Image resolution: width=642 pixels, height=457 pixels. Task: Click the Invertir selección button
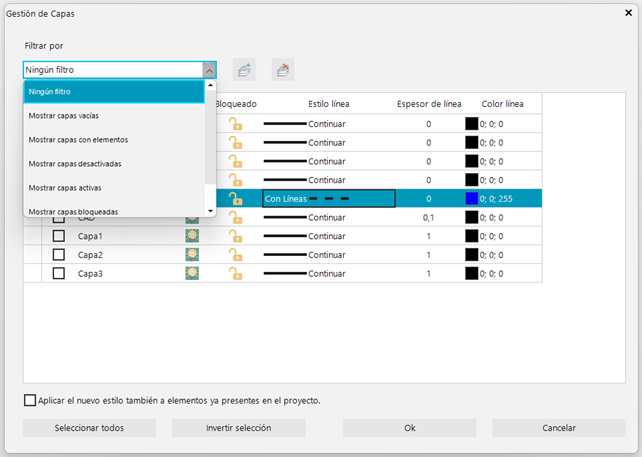point(239,428)
